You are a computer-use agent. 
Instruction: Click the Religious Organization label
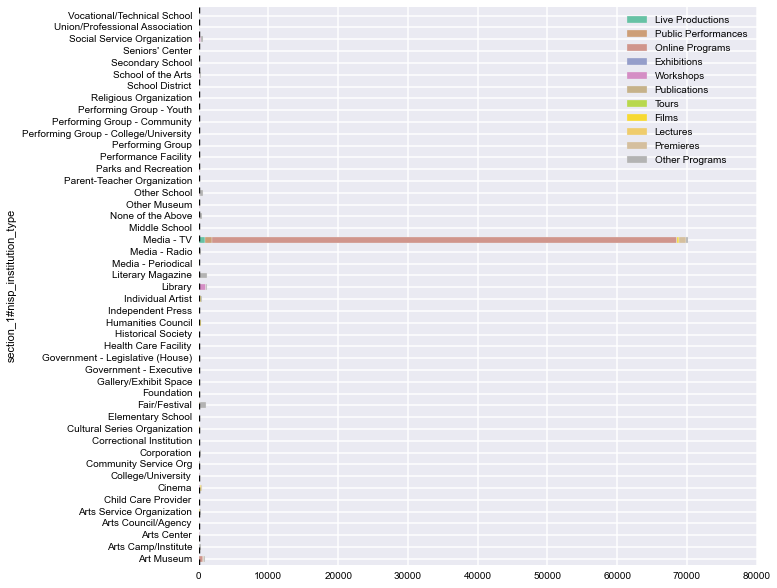141,98
